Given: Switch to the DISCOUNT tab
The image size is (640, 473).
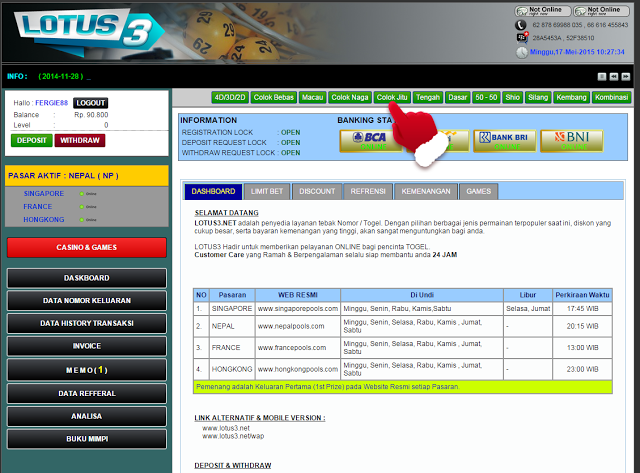Looking at the screenshot, I should (317, 191).
